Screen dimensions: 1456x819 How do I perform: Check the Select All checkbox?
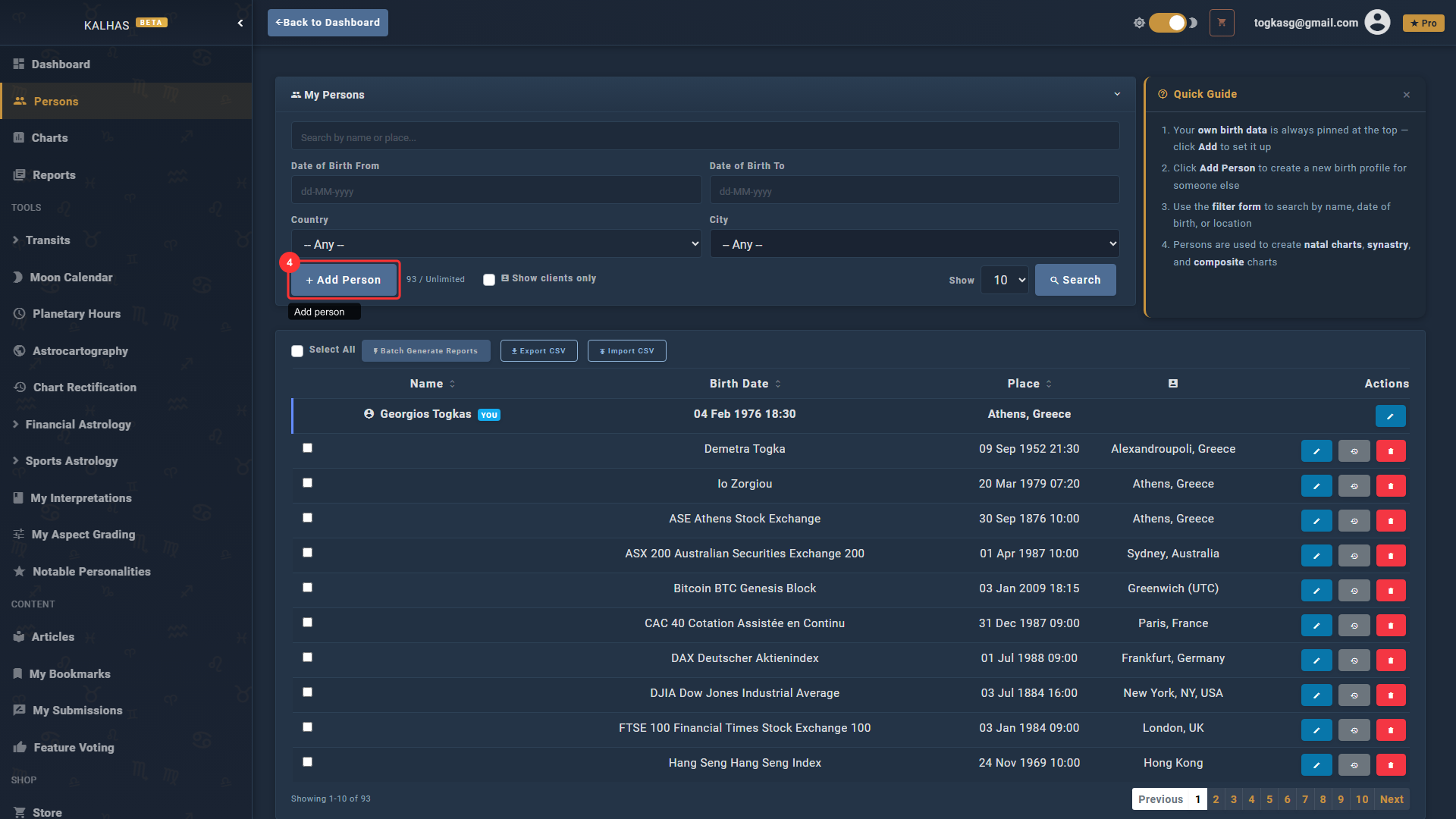pyautogui.click(x=297, y=351)
